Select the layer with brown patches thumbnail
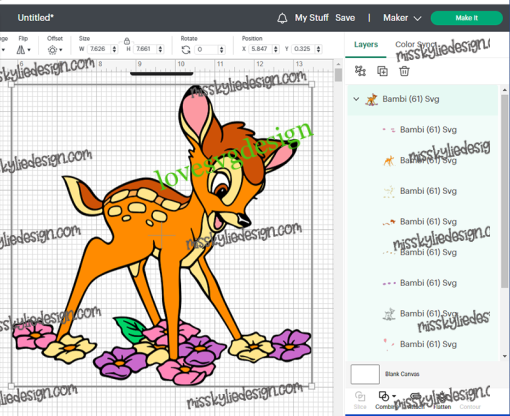 422,222
